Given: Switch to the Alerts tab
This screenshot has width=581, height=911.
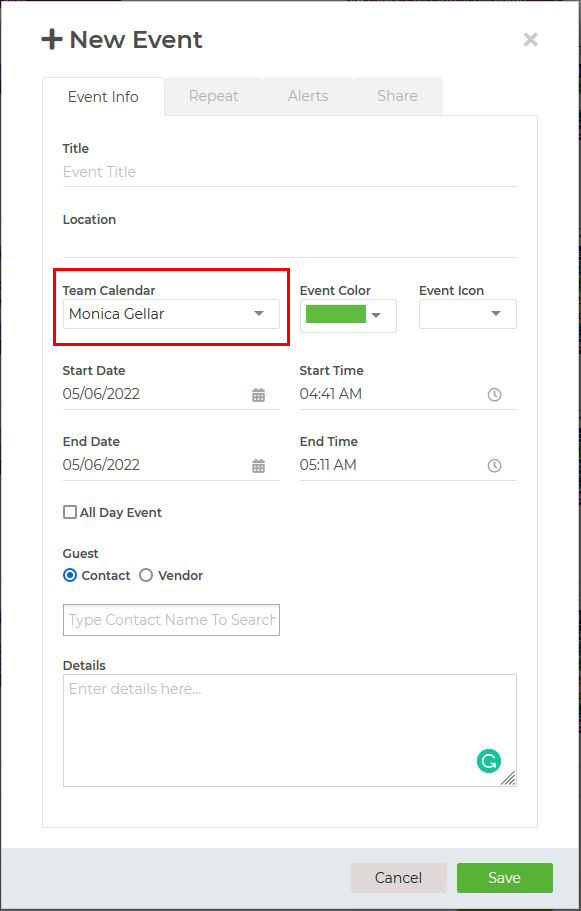Looking at the screenshot, I should click(308, 96).
